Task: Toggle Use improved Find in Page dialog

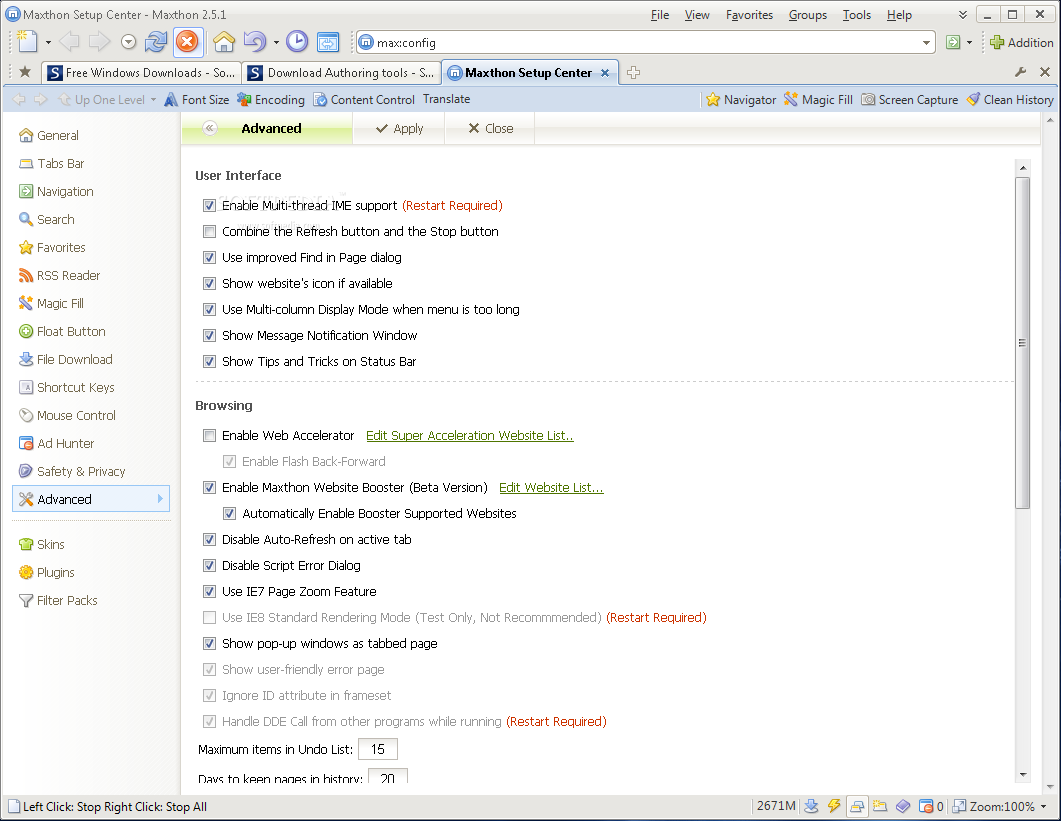Action: (210, 257)
